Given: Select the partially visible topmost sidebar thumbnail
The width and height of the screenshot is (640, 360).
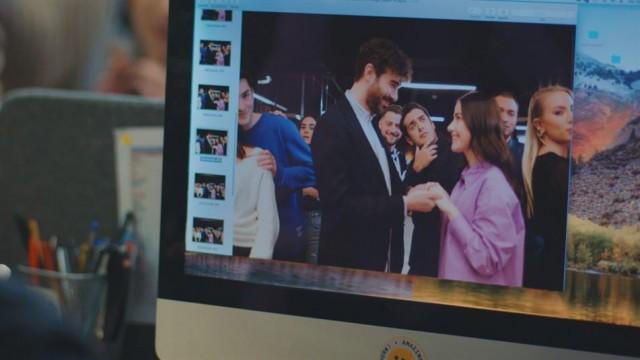Looking at the screenshot, I should pyautogui.click(x=217, y=16).
